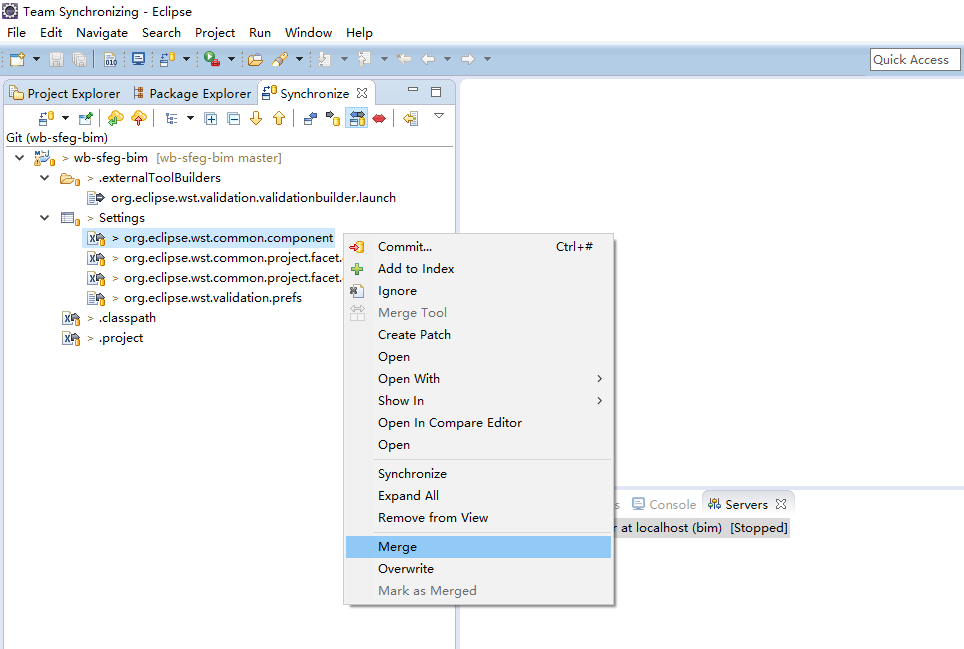964x649 pixels.
Task: Click the flashlight Search icon
Action: (x=280, y=59)
